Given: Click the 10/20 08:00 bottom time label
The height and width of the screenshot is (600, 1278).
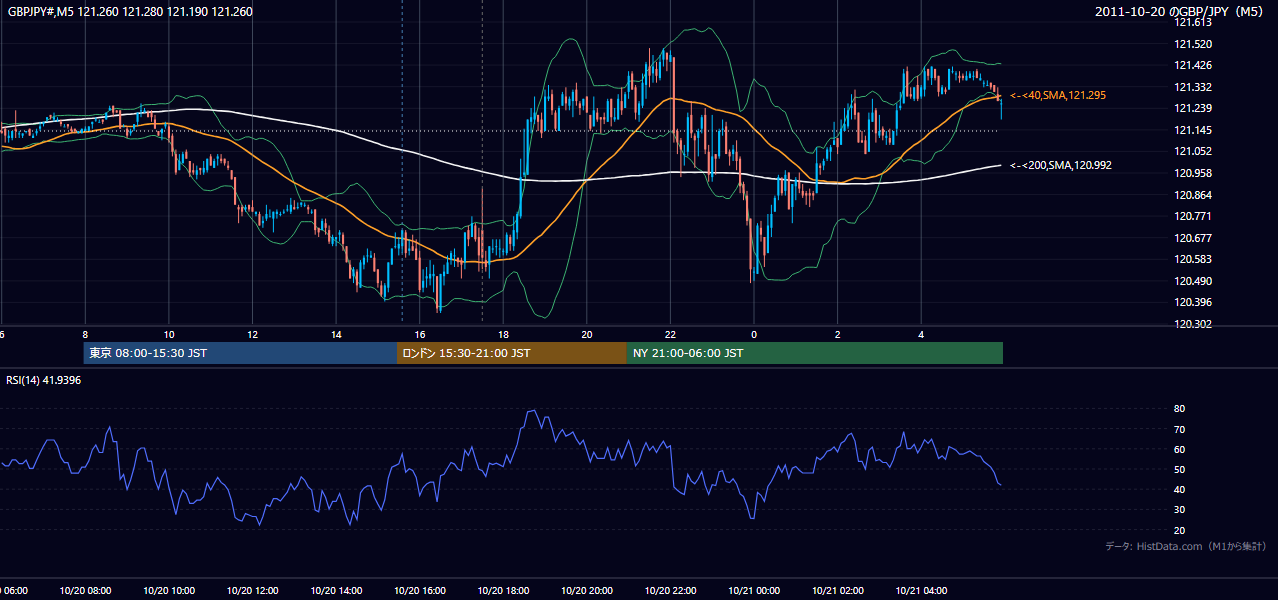Looking at the screenshot, I should pos(85,591).
